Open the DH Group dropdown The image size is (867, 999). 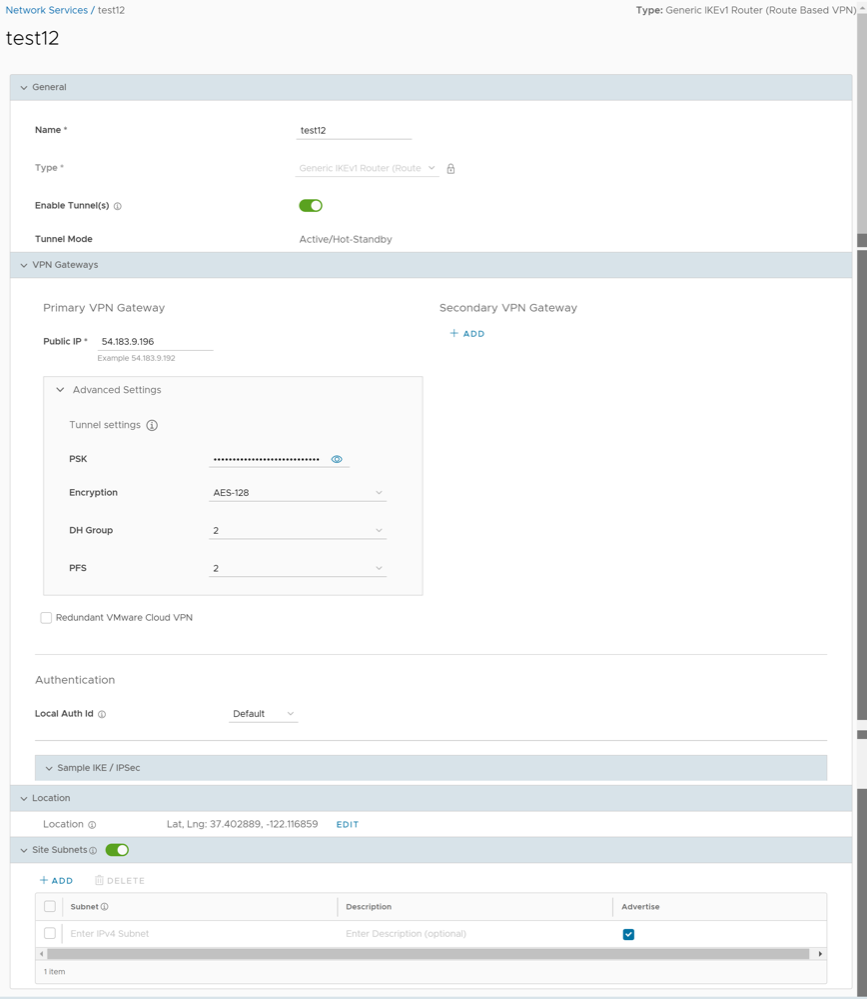click(297, 531)
